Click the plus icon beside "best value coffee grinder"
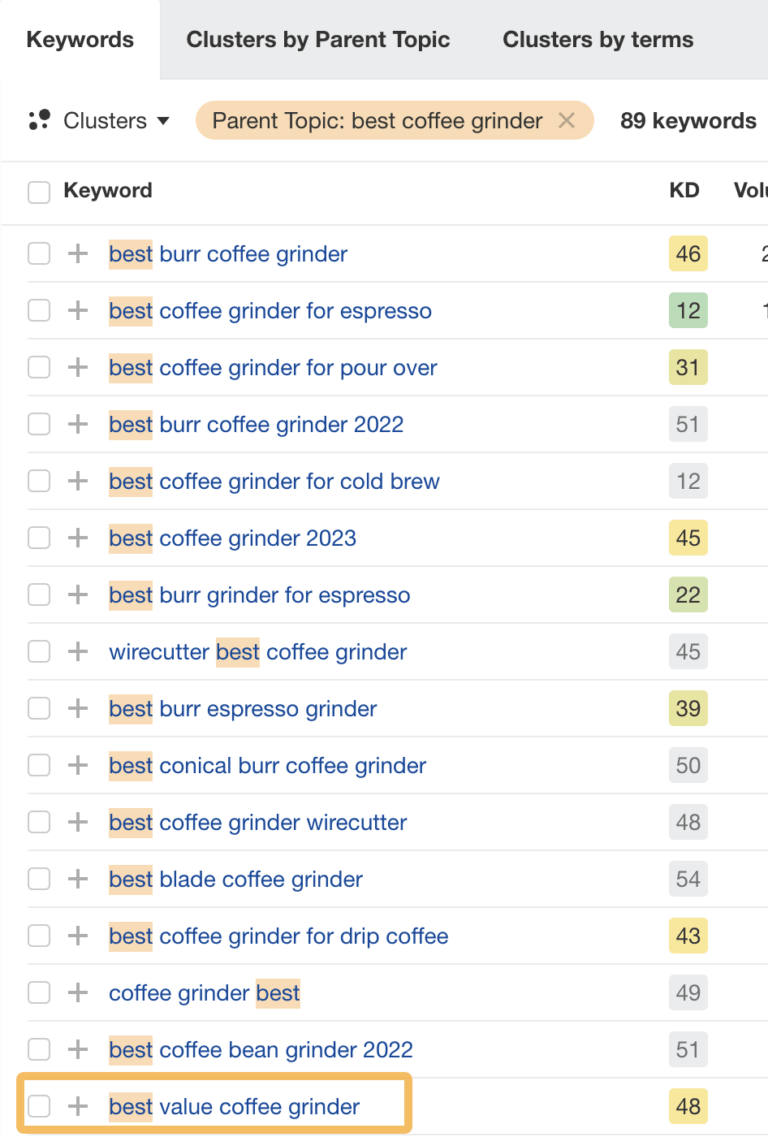The height and width of the screenshot is (1137, 768). pyautogui.click(x=77, y=1106)
